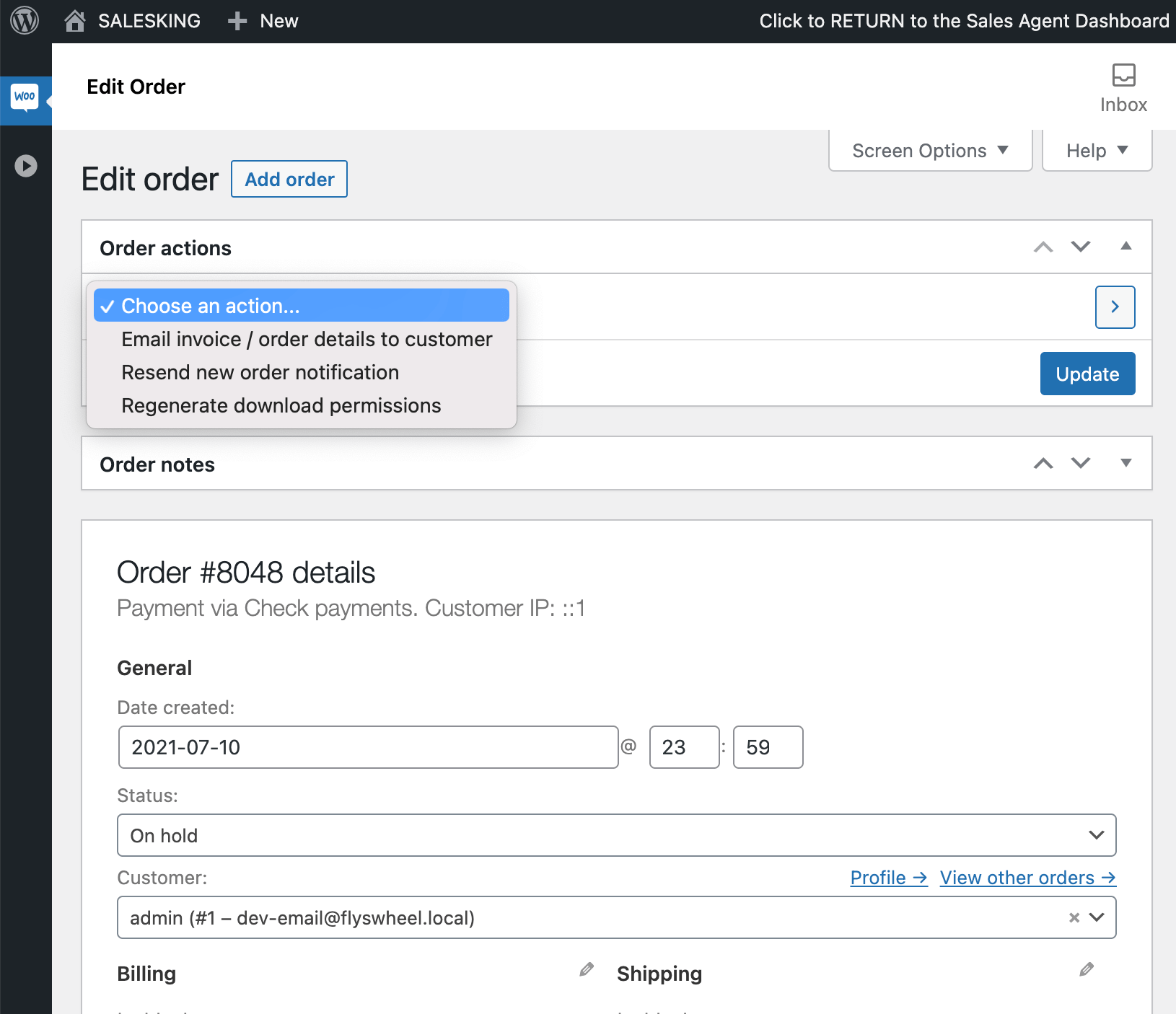Click the Order #8048 details heading
Screen dimensions: 1176x1014
click(246, 573)
